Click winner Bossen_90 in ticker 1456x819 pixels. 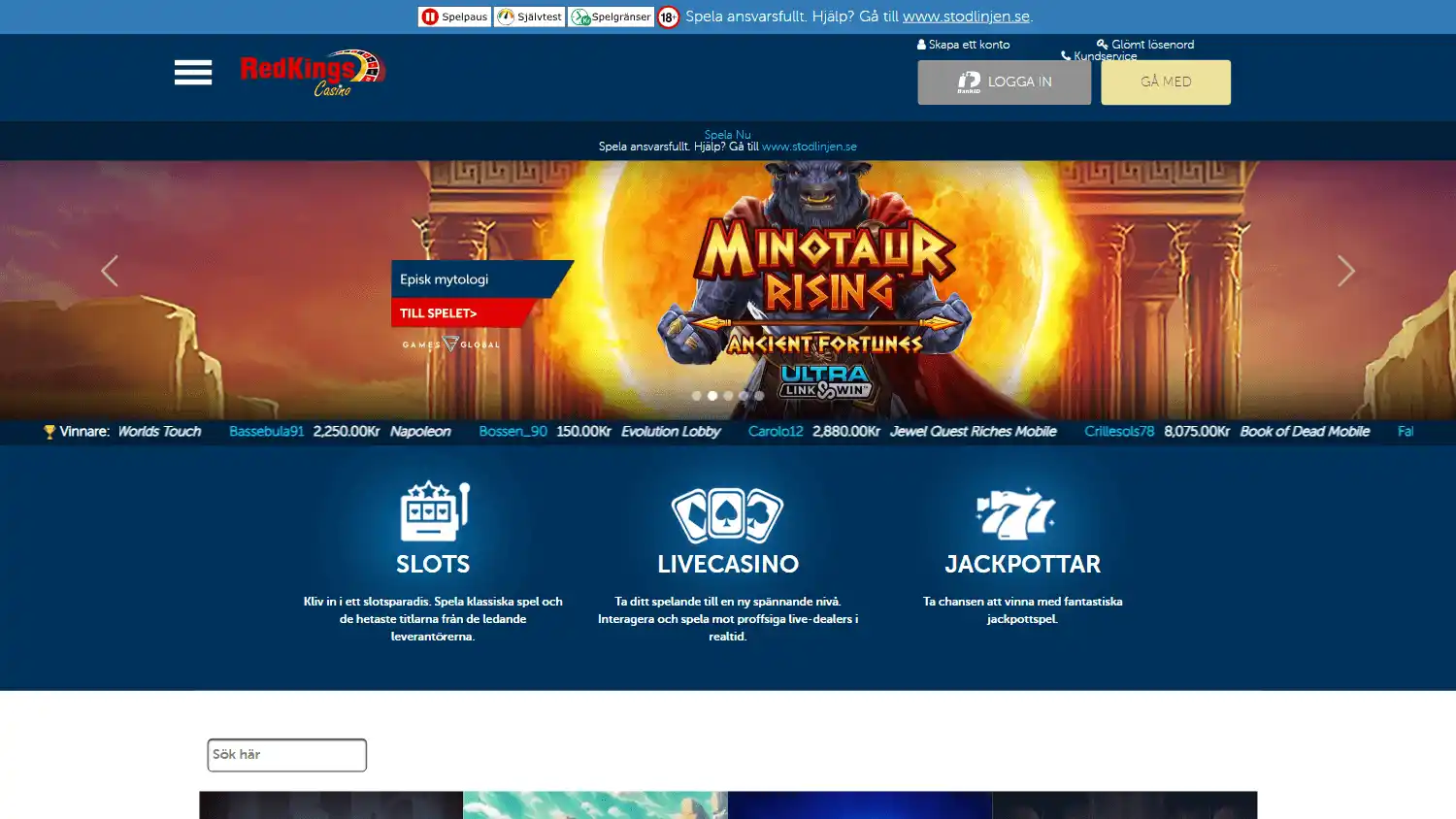click(513, 432)
